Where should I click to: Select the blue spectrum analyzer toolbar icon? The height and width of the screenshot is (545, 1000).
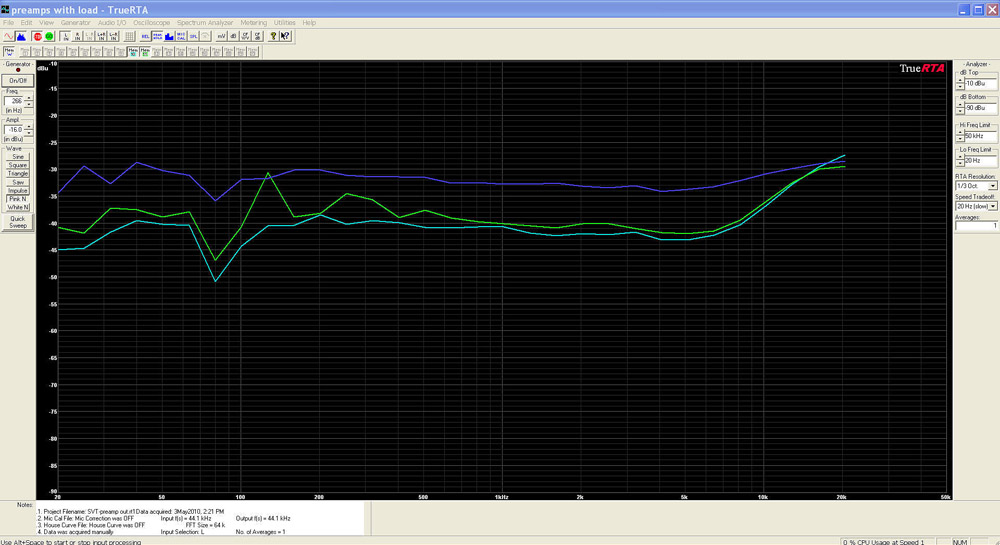tap(21, 36)
